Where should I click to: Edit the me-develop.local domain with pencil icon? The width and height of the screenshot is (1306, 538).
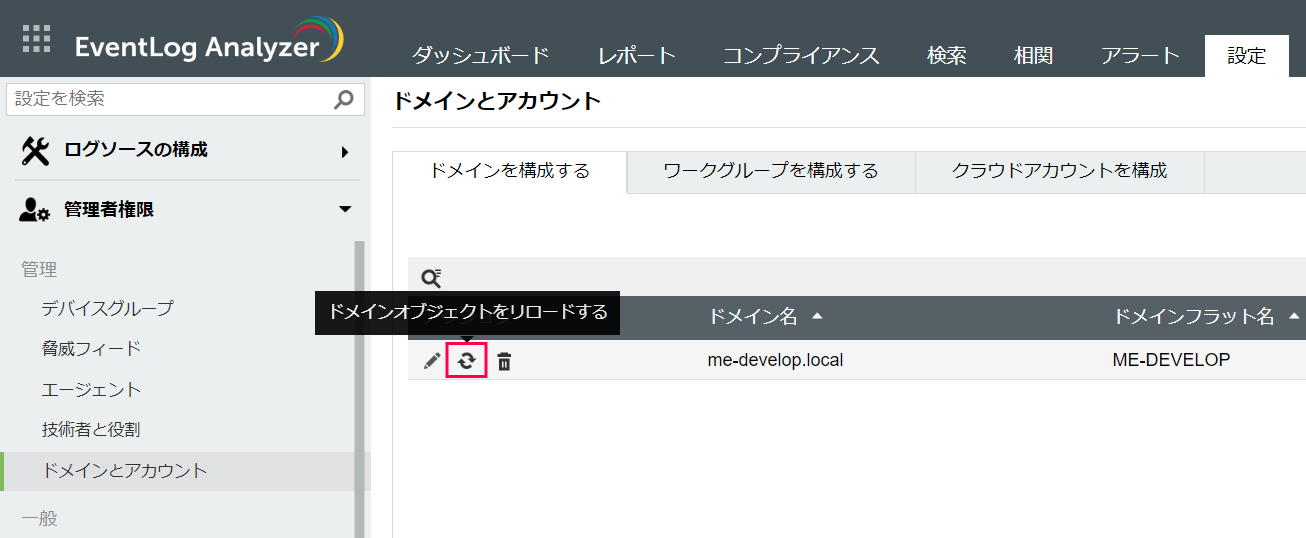click(432, 361)
